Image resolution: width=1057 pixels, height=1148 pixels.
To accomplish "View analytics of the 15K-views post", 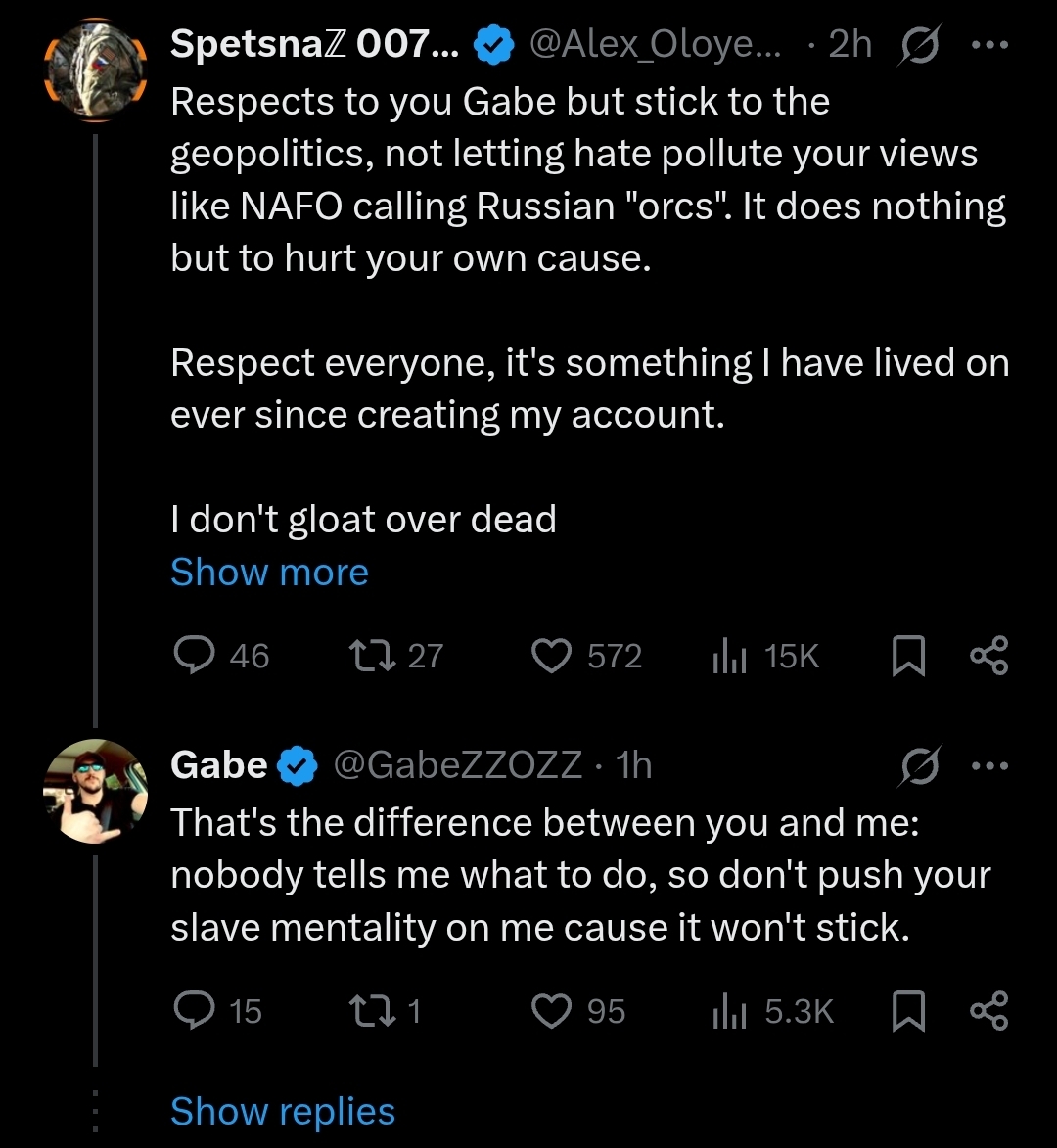I will tap(729, 656).
